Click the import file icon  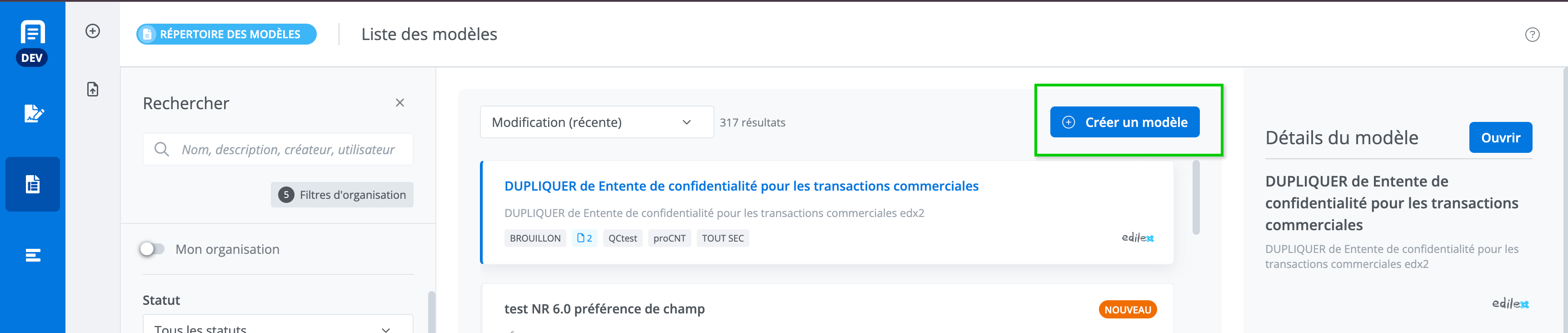(93, 90)
